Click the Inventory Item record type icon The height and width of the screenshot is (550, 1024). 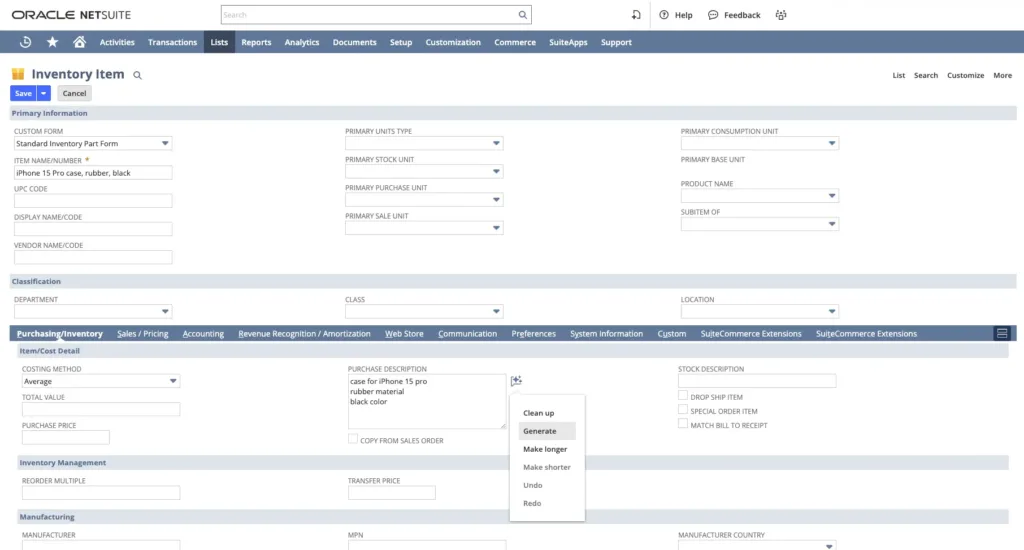(18, 74)
